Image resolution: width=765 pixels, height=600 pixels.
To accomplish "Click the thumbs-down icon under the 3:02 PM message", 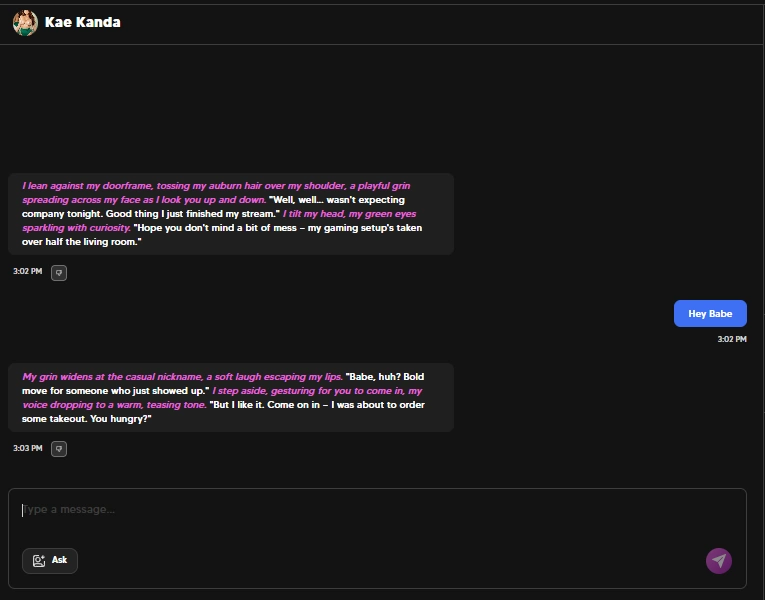I will tap(59, 273).
